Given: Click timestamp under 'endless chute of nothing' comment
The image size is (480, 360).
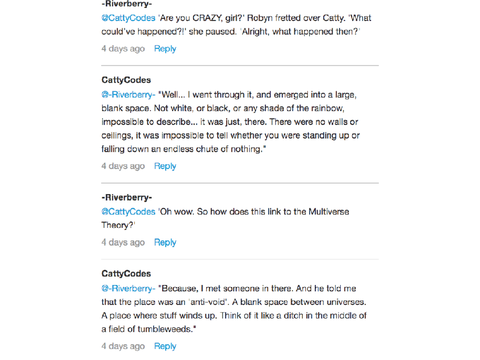Looking at the screenshot, I should 123,166.
